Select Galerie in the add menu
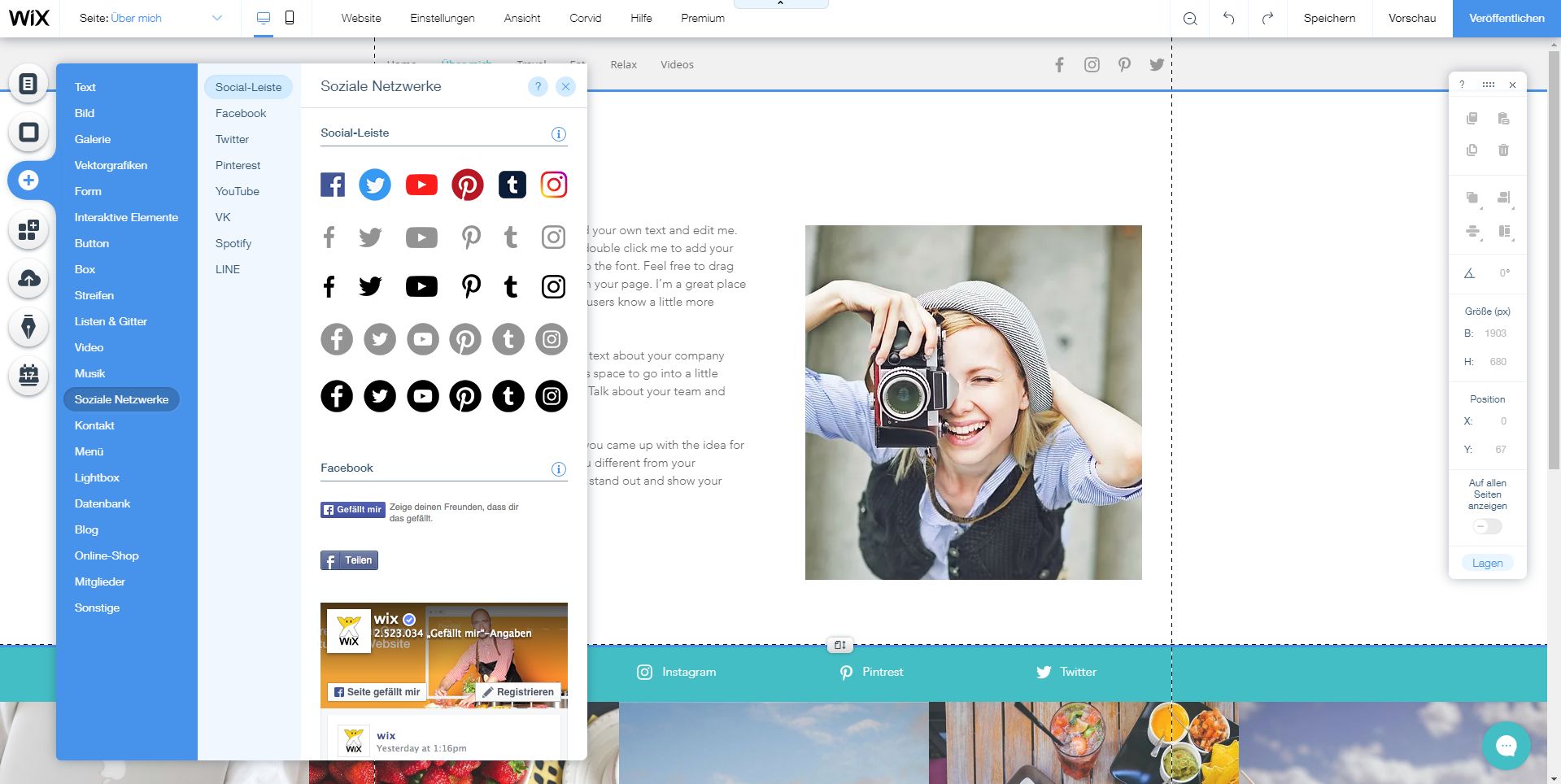 [x=93, y=139]
